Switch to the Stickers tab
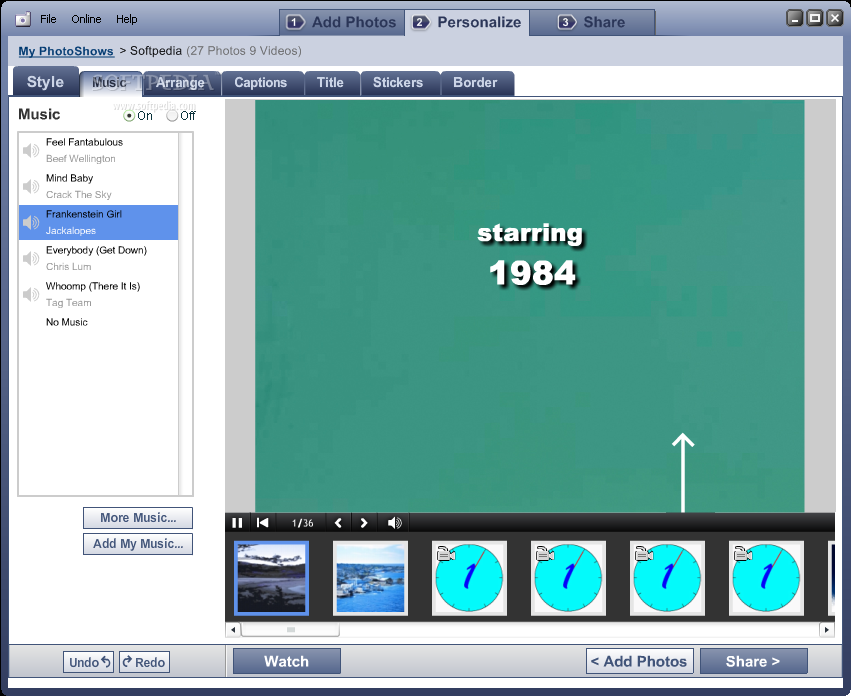Viewport: 851px width, 696px height. pyautogui.click(x=399, y=83)
